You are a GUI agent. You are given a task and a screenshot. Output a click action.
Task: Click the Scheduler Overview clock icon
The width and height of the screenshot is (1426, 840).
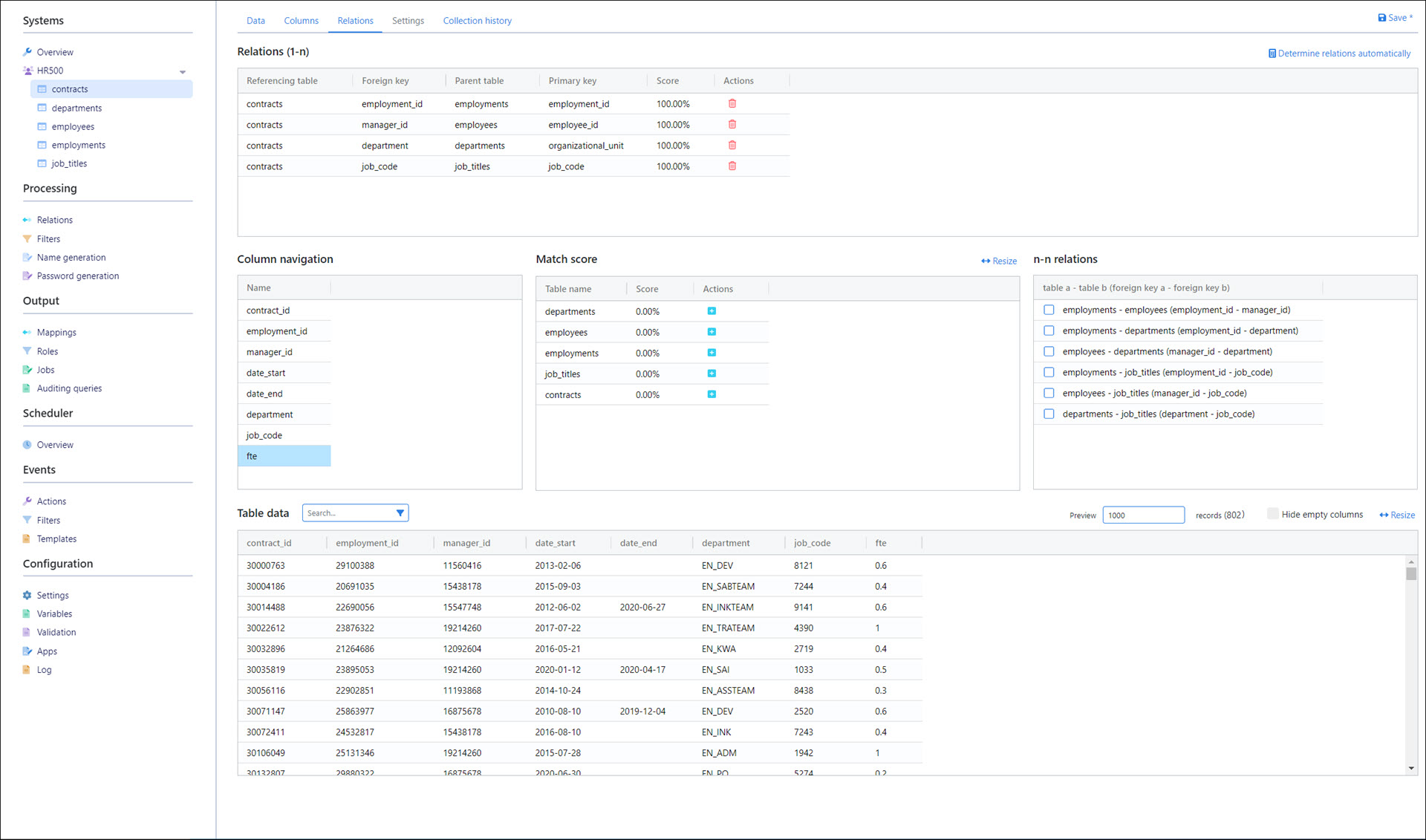(27, 445)
